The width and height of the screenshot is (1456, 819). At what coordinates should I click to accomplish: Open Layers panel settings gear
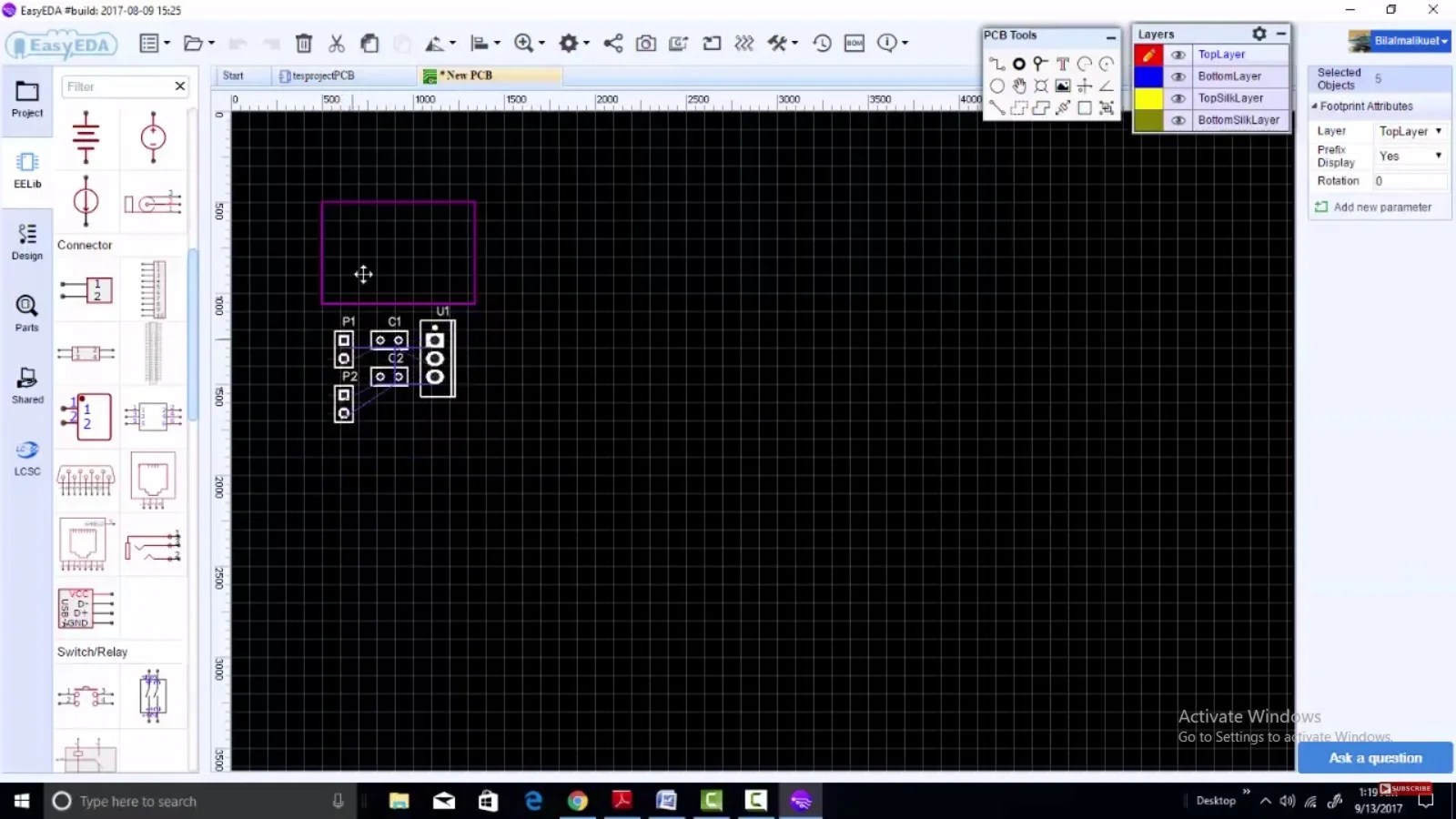[1259, 34]
